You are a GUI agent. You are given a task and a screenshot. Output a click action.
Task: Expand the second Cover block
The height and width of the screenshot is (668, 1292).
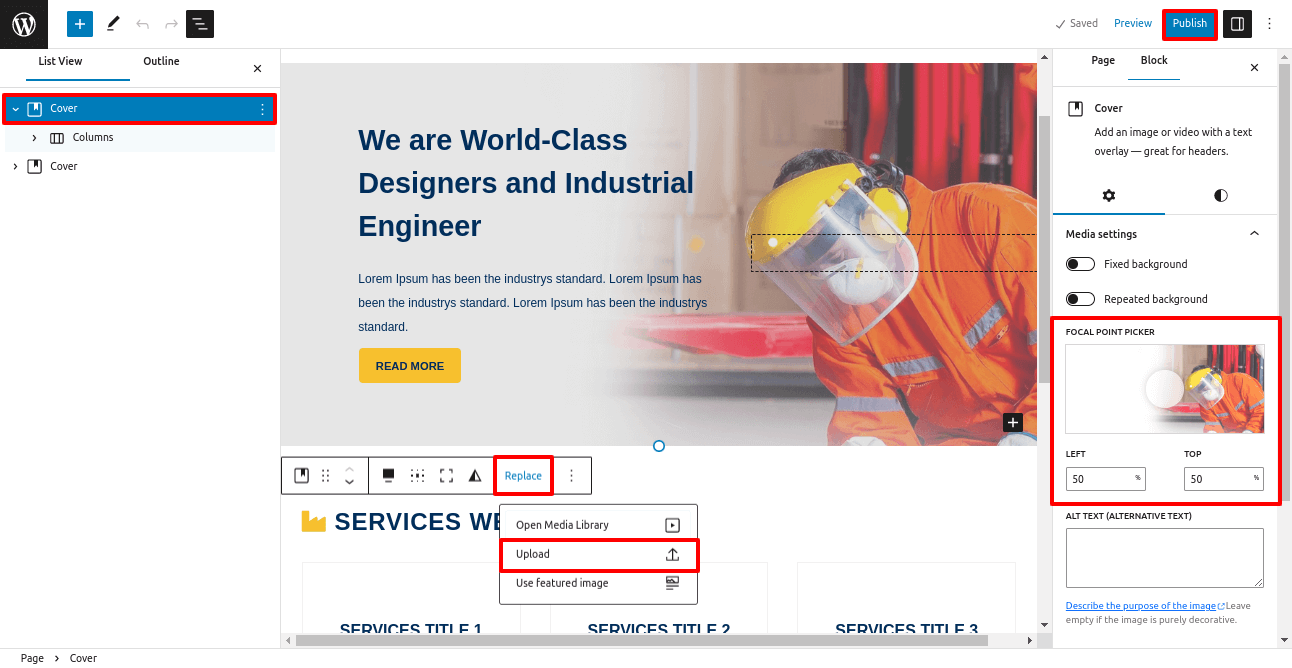pos(15,166)
